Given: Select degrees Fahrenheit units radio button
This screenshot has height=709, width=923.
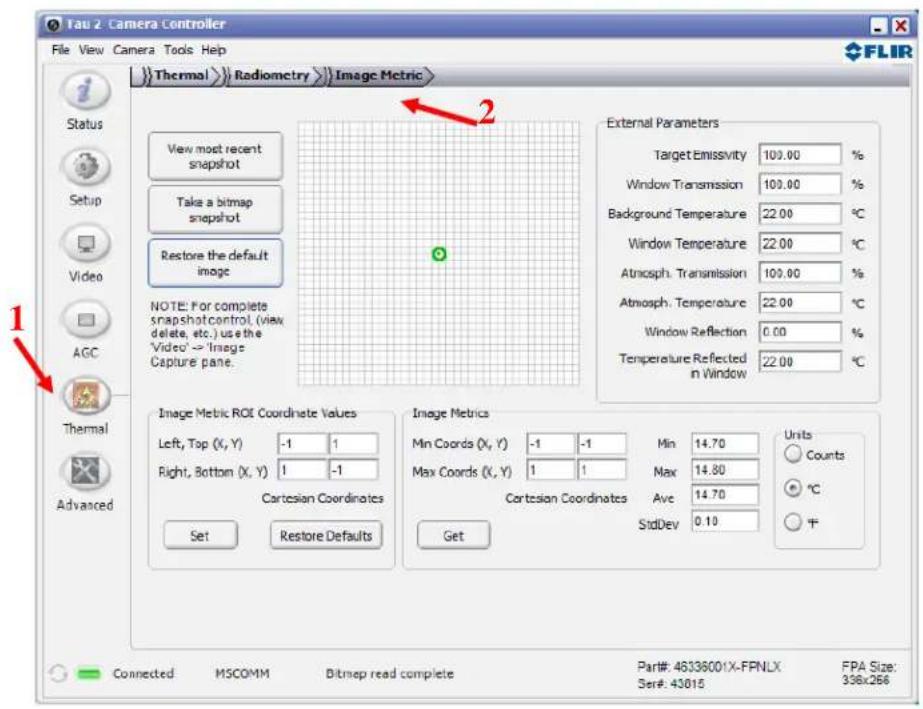Looking at the screenshot, I should (x=793, y=522).
